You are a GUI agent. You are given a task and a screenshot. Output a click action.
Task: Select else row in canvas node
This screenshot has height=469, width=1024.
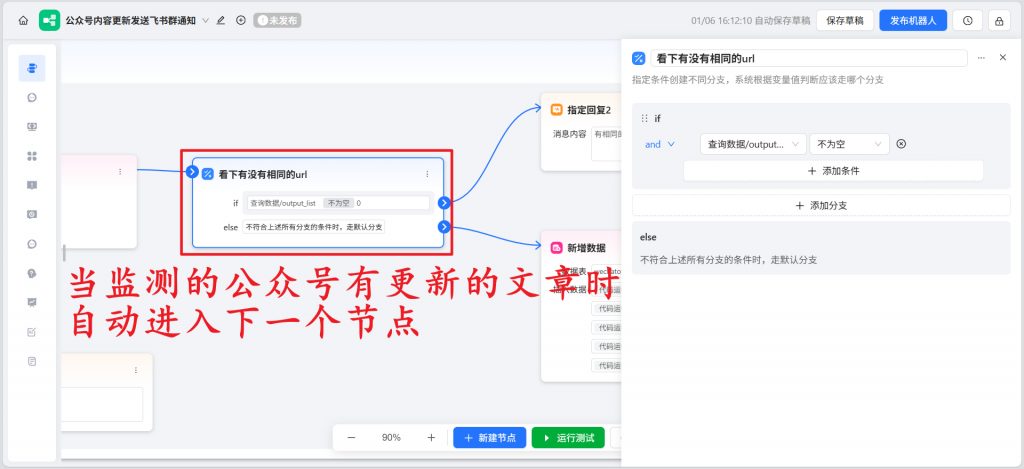pyautogui.click(x=314, y=227)
